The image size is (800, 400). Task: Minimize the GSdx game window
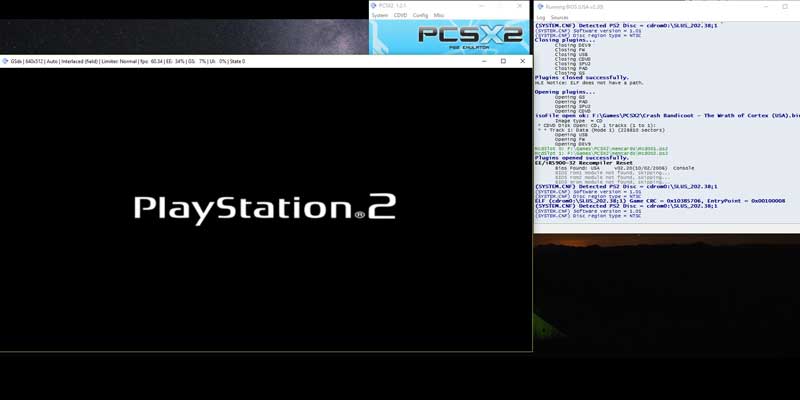[484, 61]
